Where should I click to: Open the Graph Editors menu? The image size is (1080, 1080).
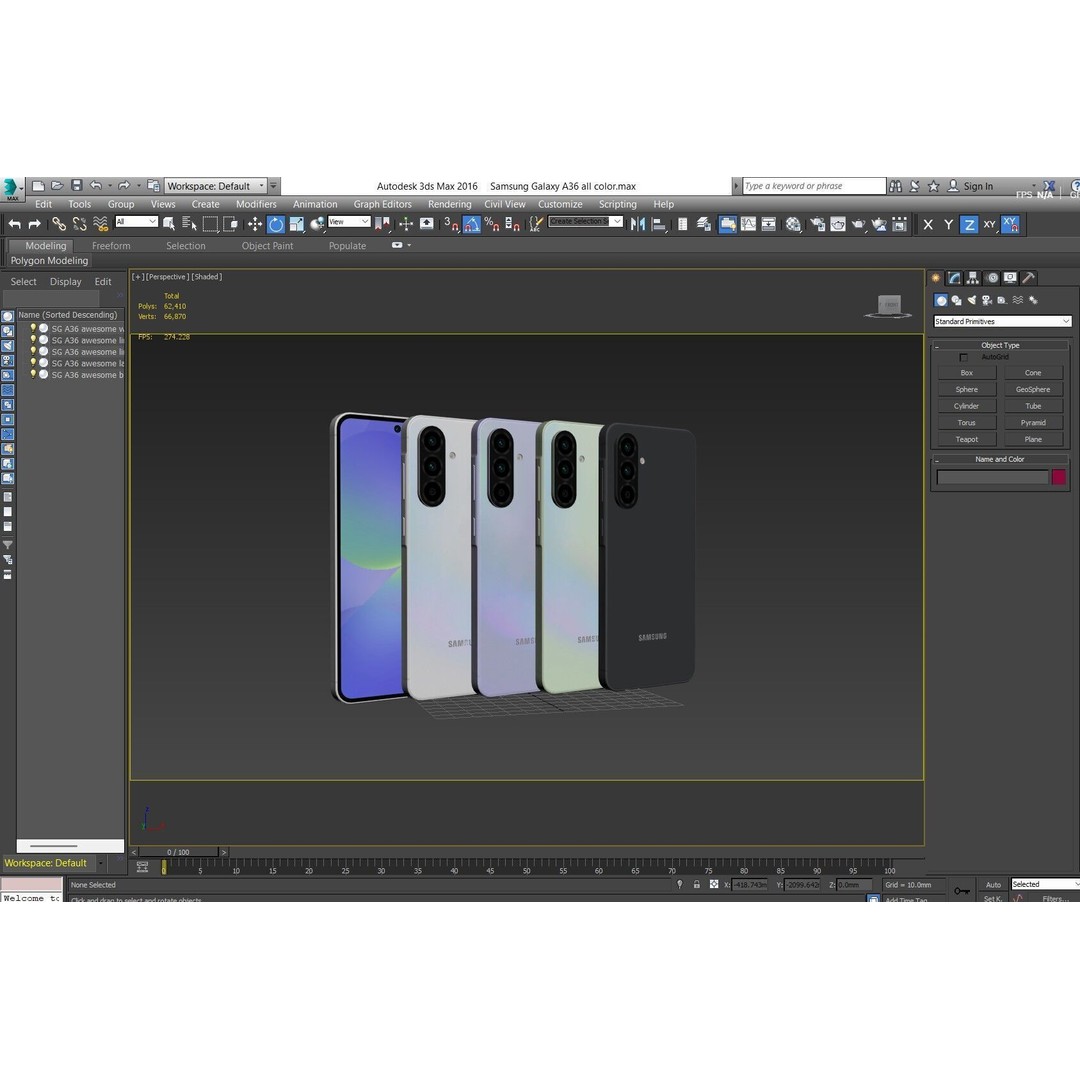click(382, 205)
